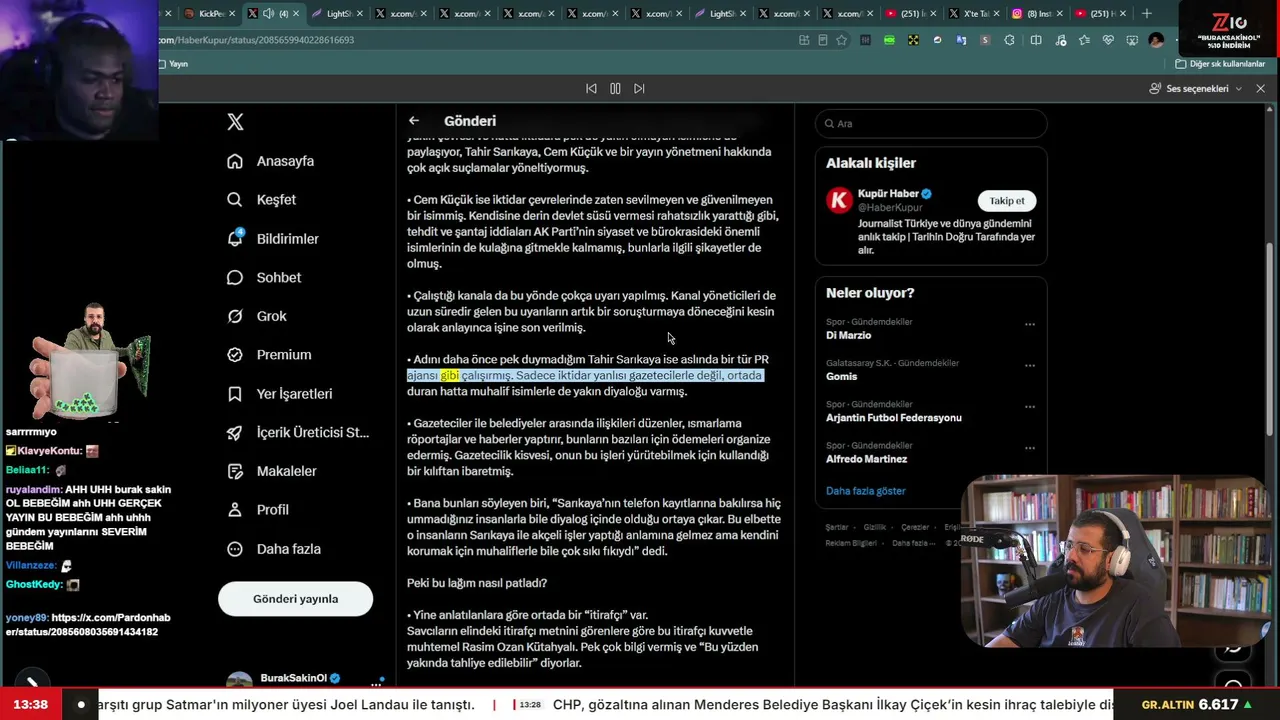Open İçerik Üreticisi rocket icon
The width and height of the screenshot is (1280, 720).
click(235, 432)
